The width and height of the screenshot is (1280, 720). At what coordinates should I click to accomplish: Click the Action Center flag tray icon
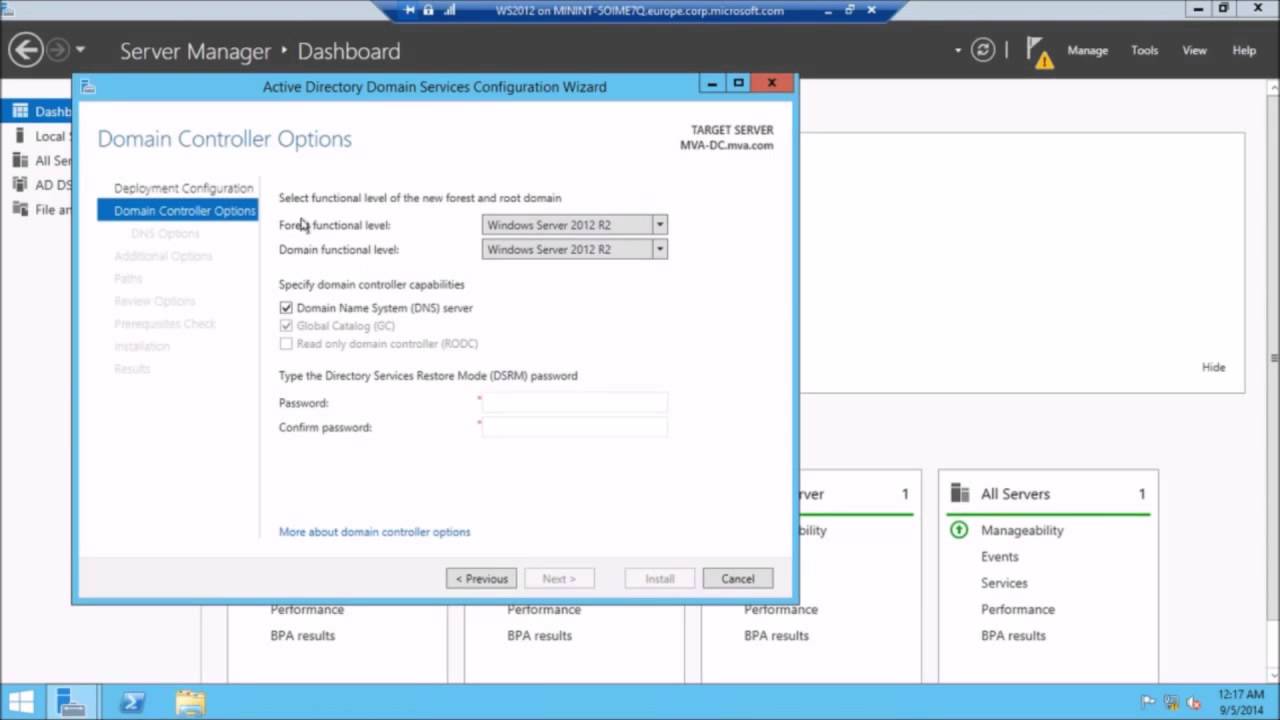click(x=1148, y=702)
